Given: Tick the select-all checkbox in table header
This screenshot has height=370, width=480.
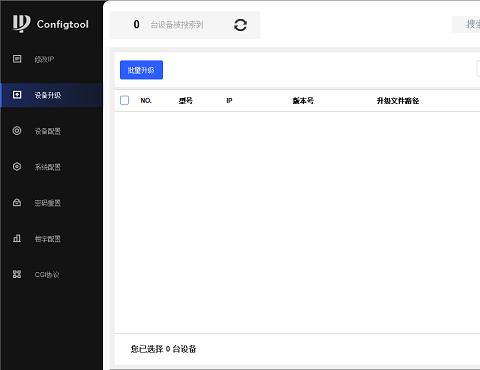Looking at the screenshot, I should [124, 100].
